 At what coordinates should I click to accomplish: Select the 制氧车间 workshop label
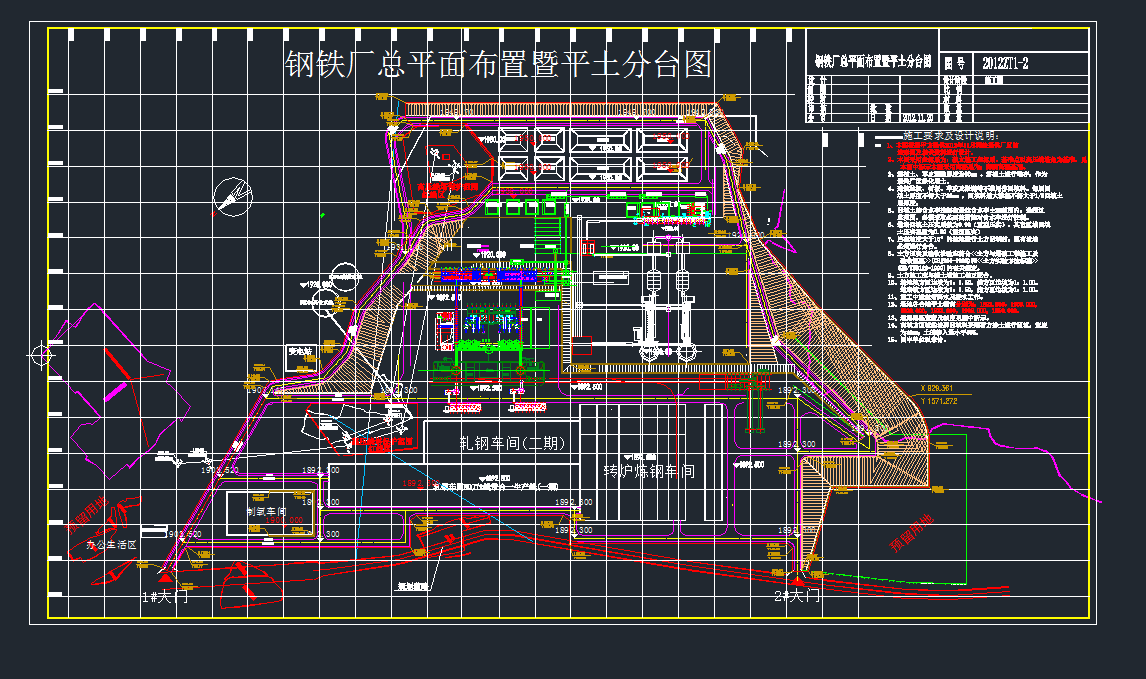pos(267,512)
